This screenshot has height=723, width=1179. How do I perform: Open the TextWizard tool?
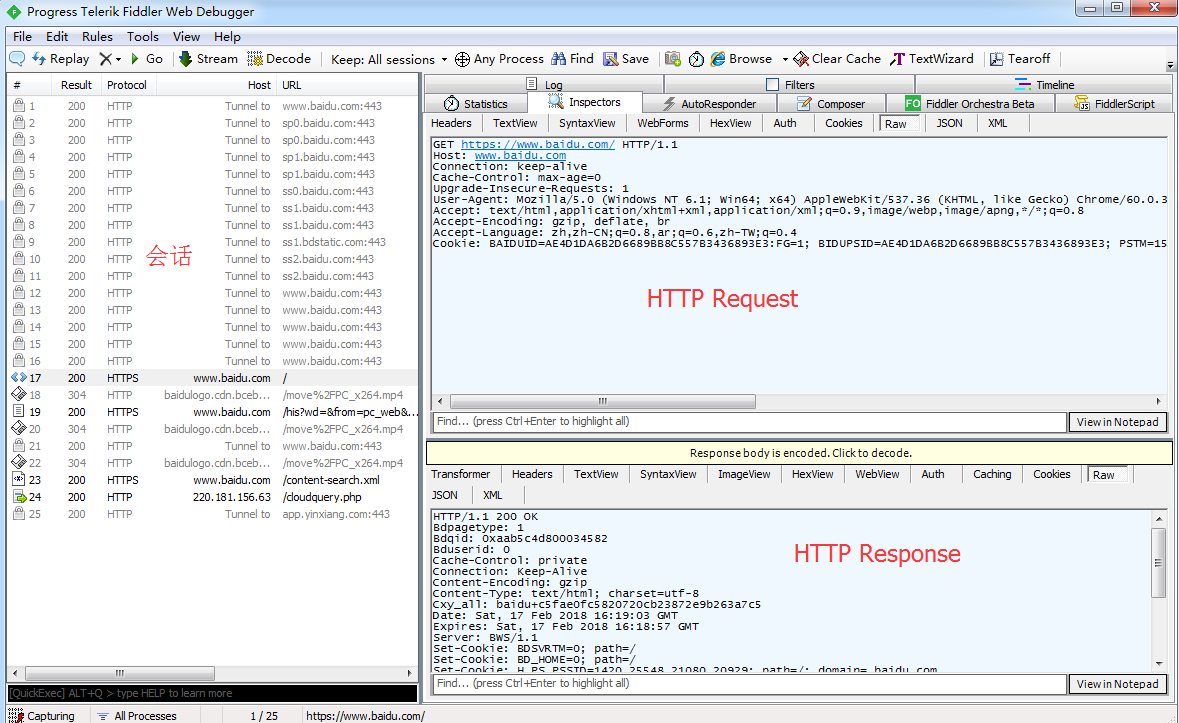[932, 59]
